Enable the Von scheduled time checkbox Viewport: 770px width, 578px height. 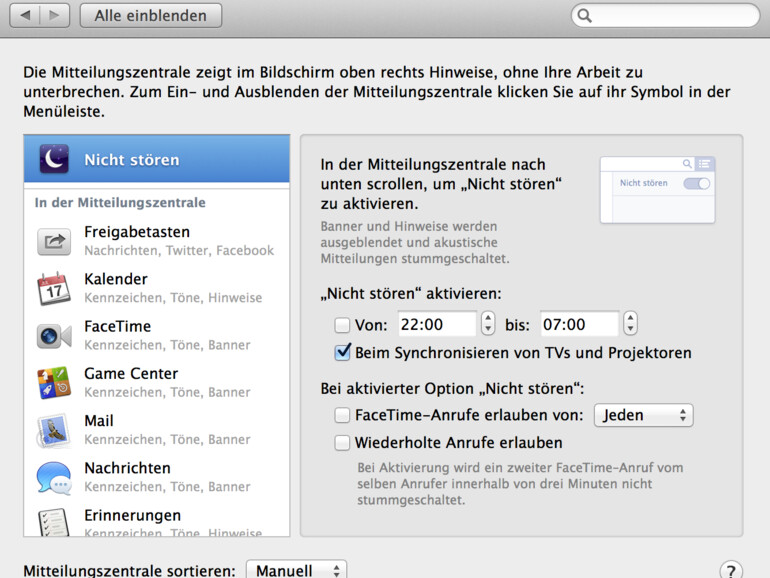click(342, 325)
